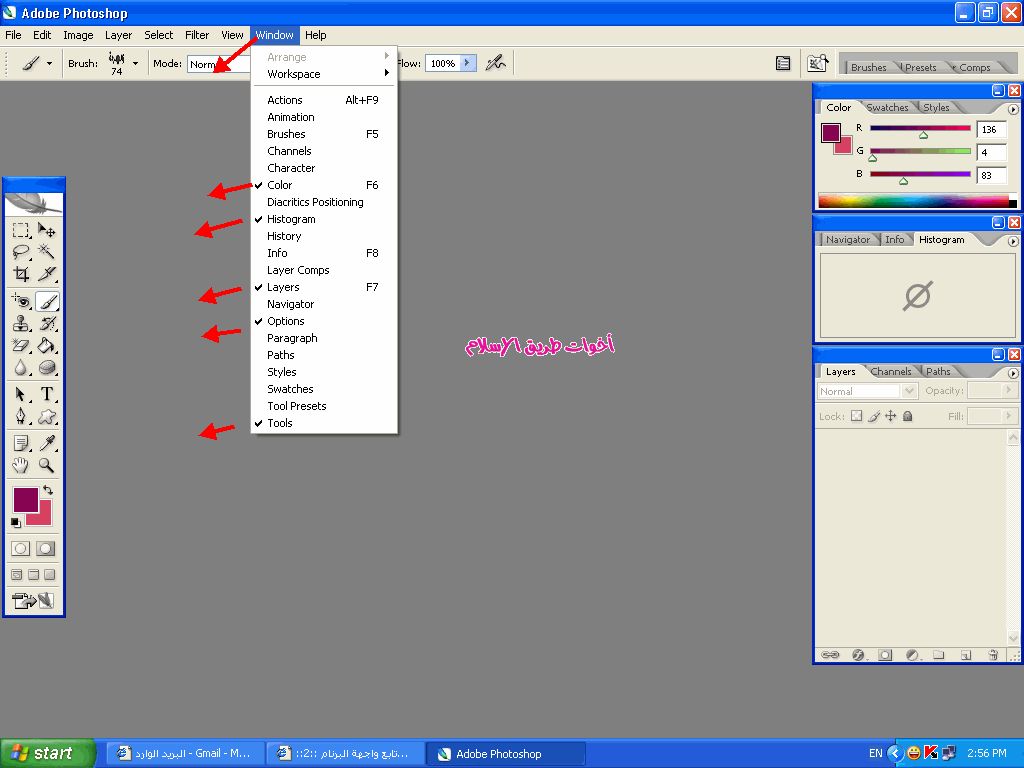1024x768 pixels.
Task: Select the Sponge tool
Action: 46,368
